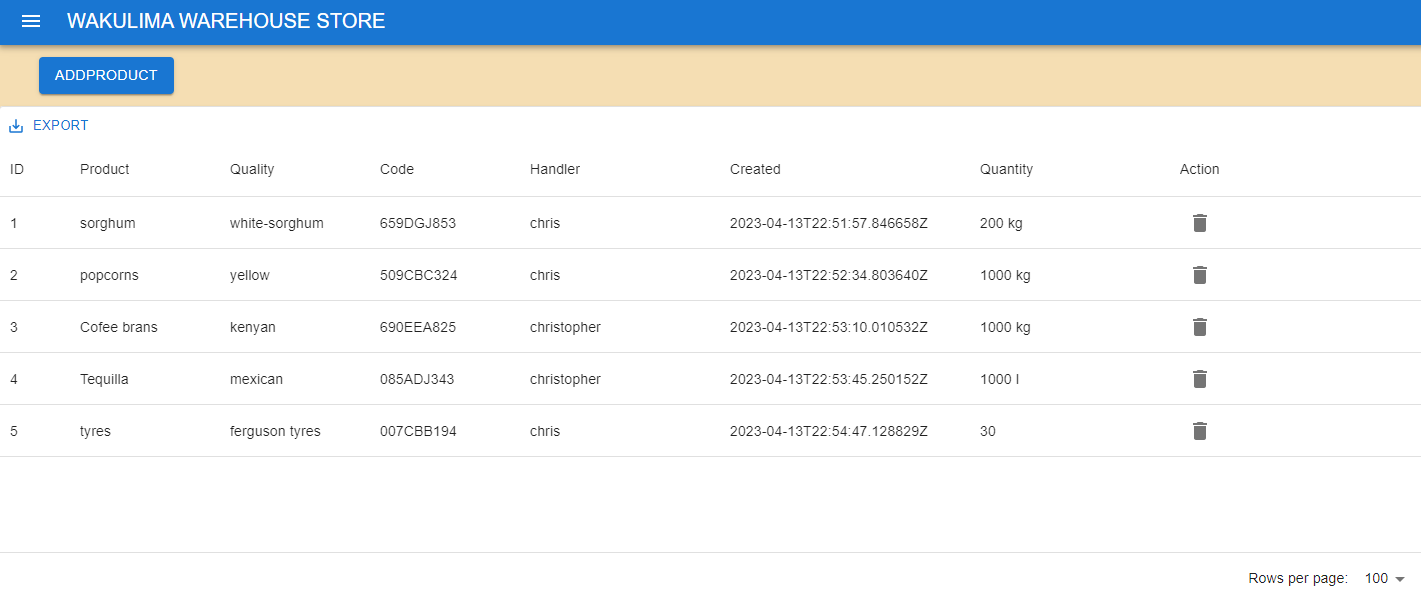Click the WAKULIMA WAREHOUSE STORE title

tap(225, 20)
